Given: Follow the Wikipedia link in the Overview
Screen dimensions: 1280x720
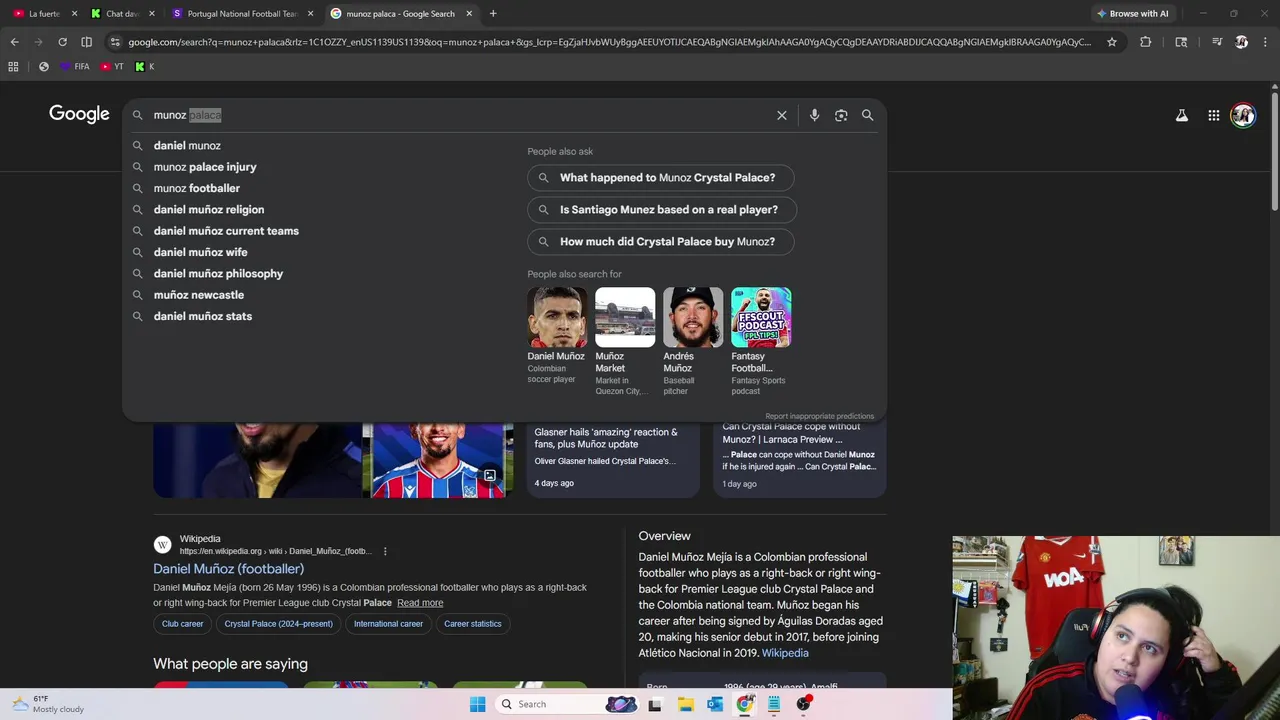Looking at the screenshot, I should (785, 653).
